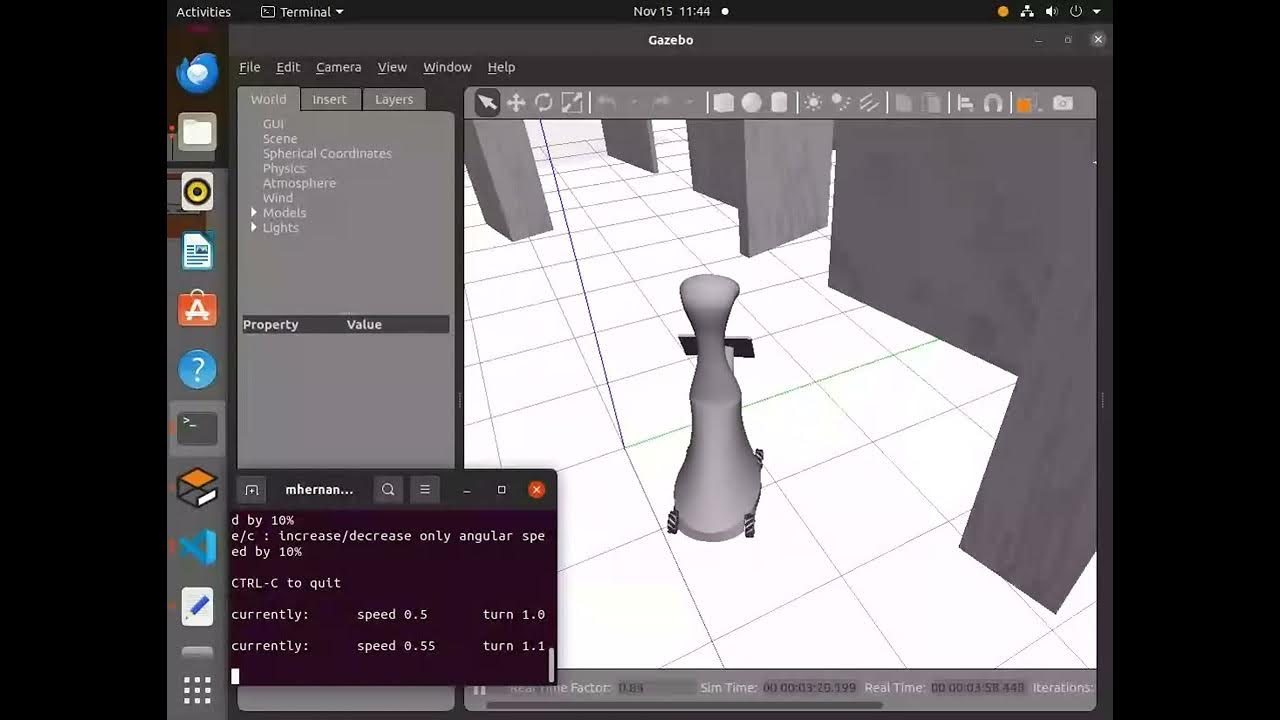Screen dimensions: 1280x720
Task: Select the translate mode tool
Action: pos(516,103)
